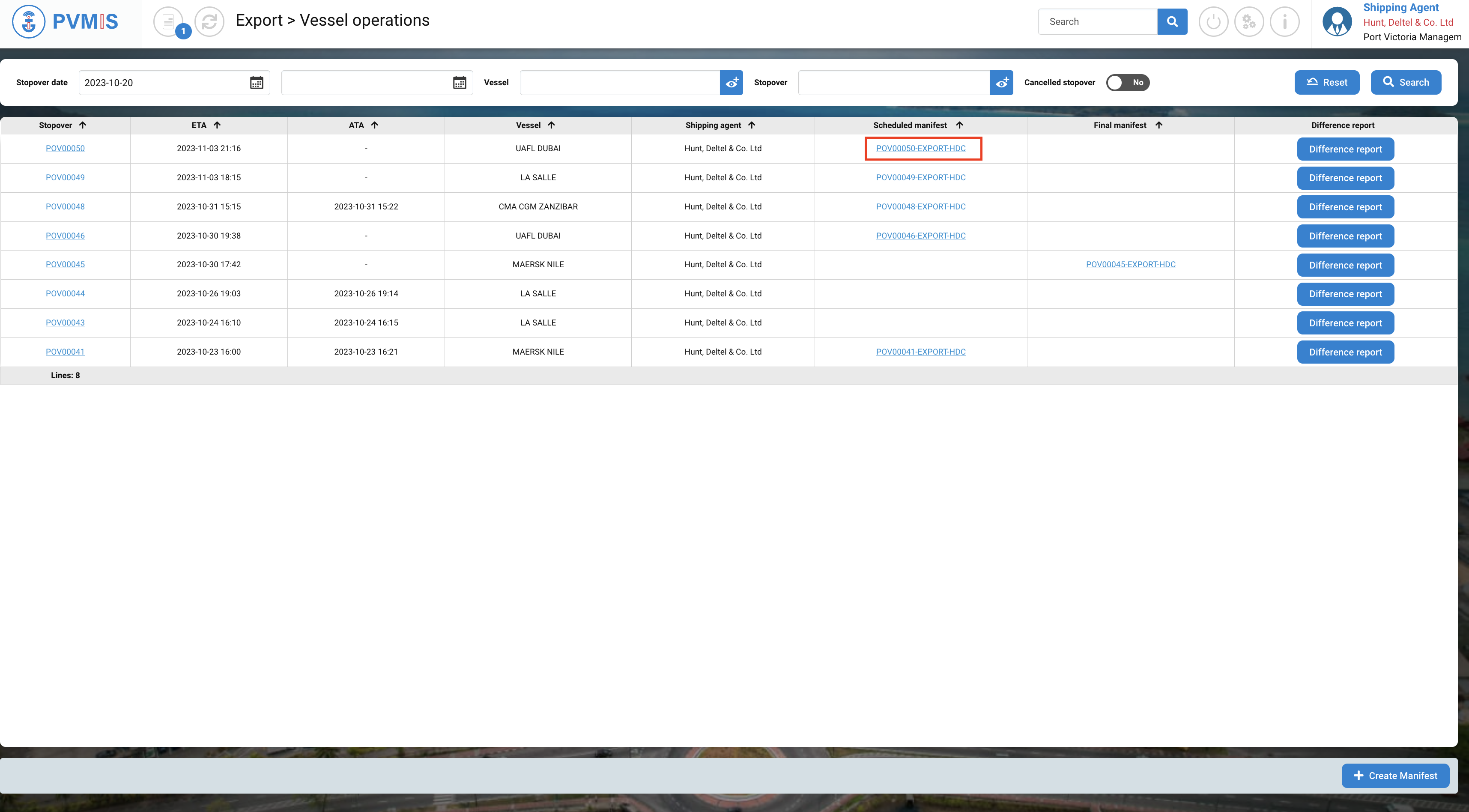The image size is (1469, 812).
Task: Click the information icon in header
Action: [x=1284, y=22]
